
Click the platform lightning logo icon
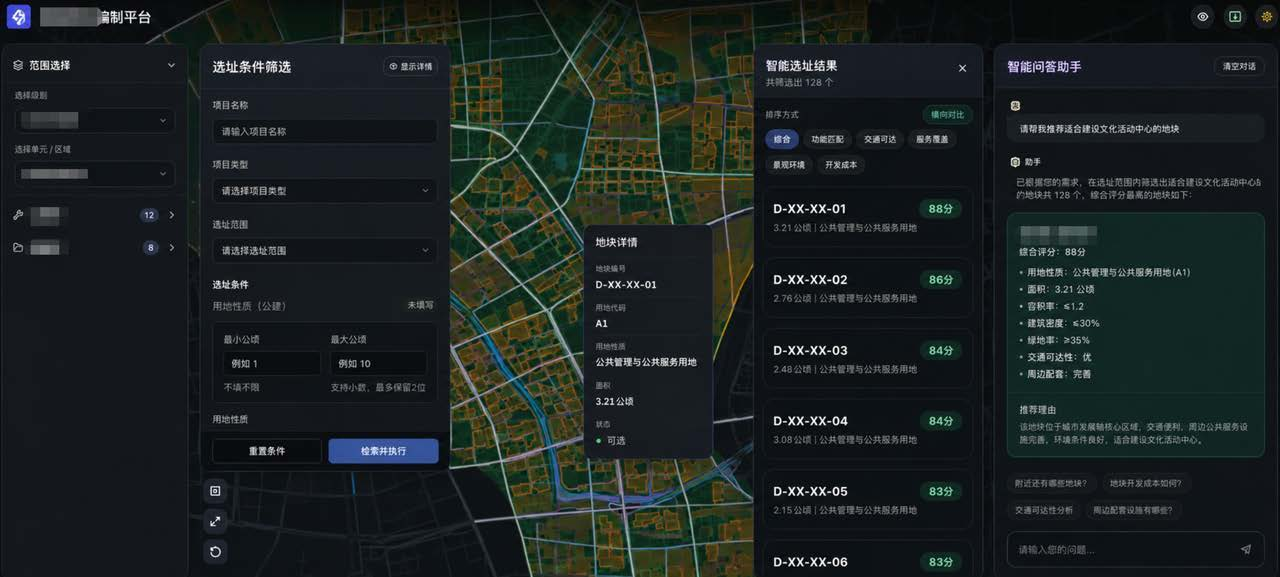(19, 17)
